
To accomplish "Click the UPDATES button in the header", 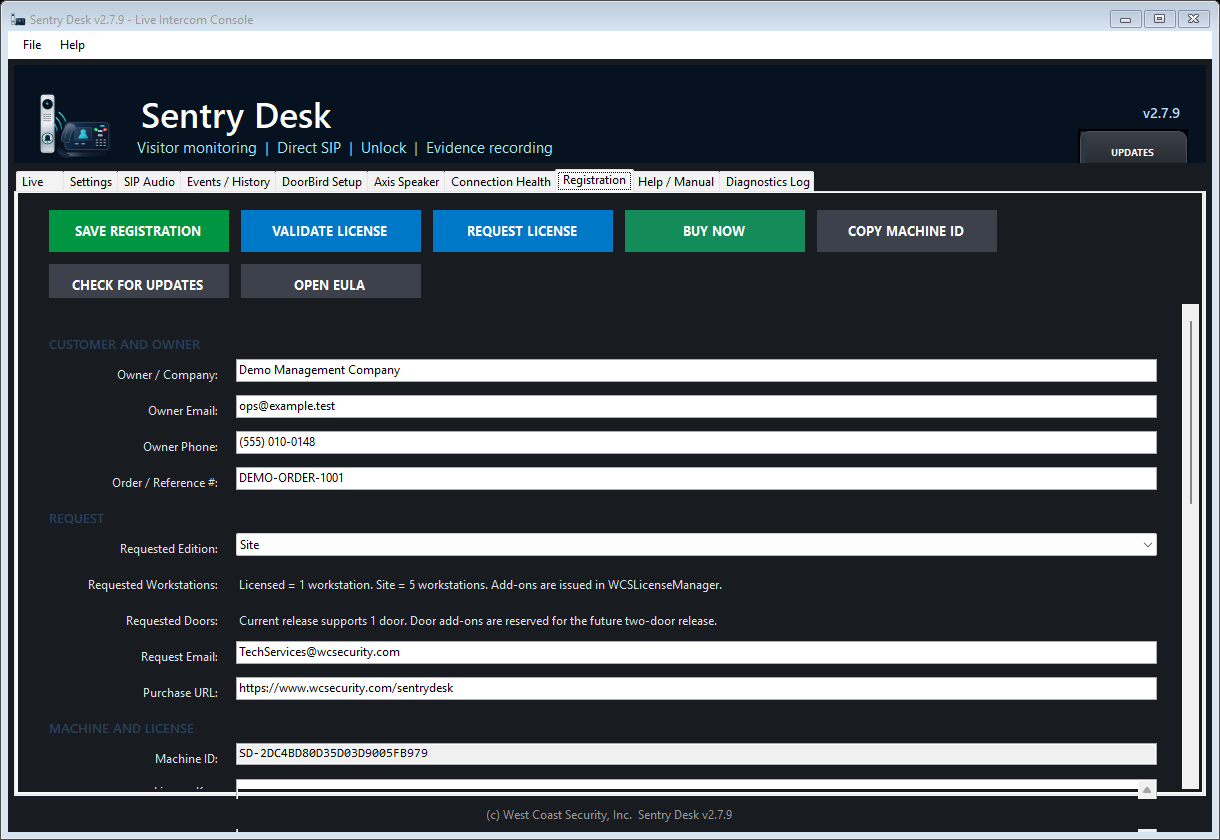I will tap(1132, 148).
